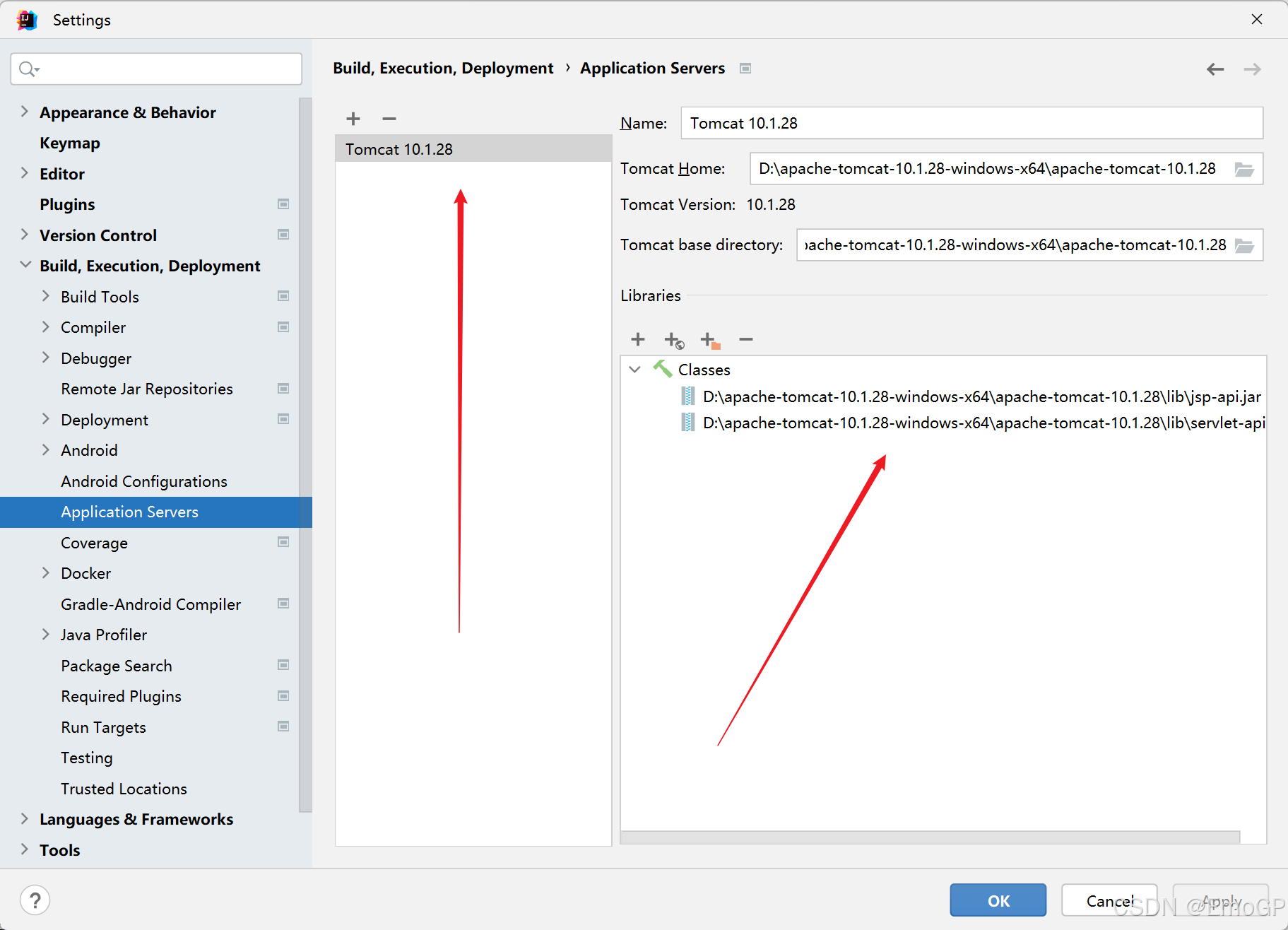Click inside the settings search field
Viewport: 1288px width, 930px height.
click(156, 69)
